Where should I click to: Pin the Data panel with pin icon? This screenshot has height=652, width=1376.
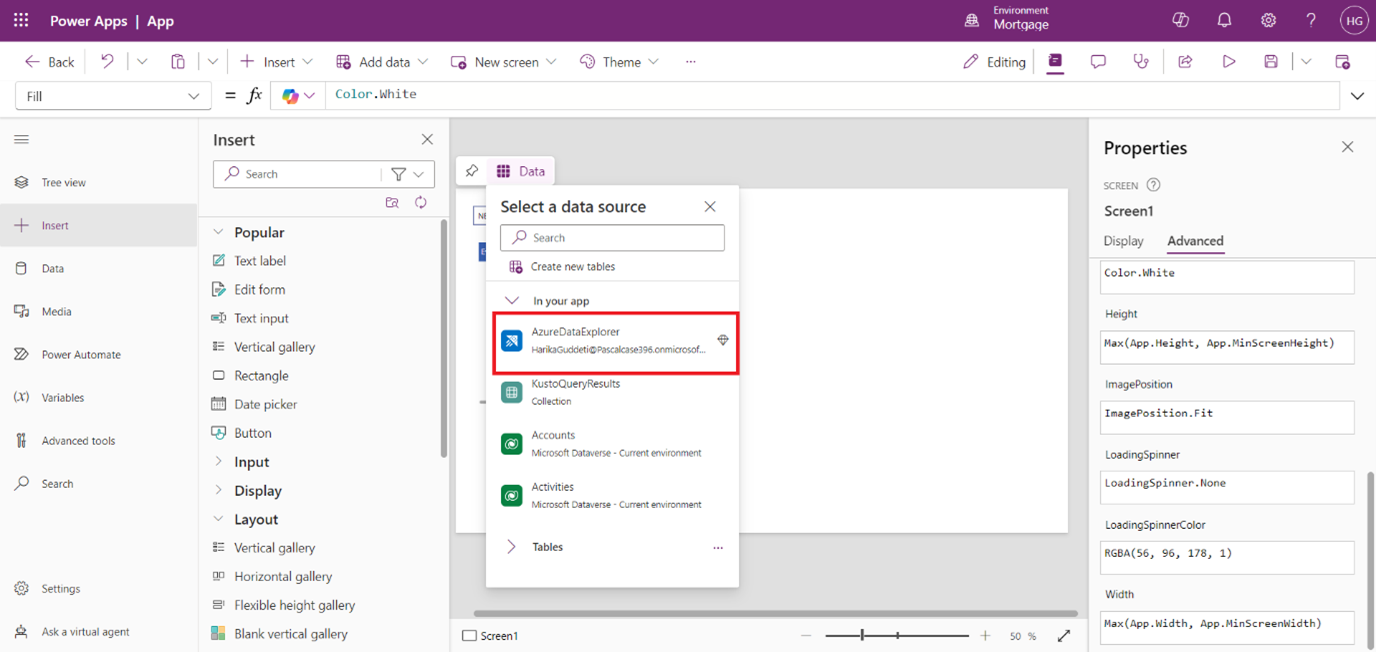pyautogui.click(x=472, y=171)
